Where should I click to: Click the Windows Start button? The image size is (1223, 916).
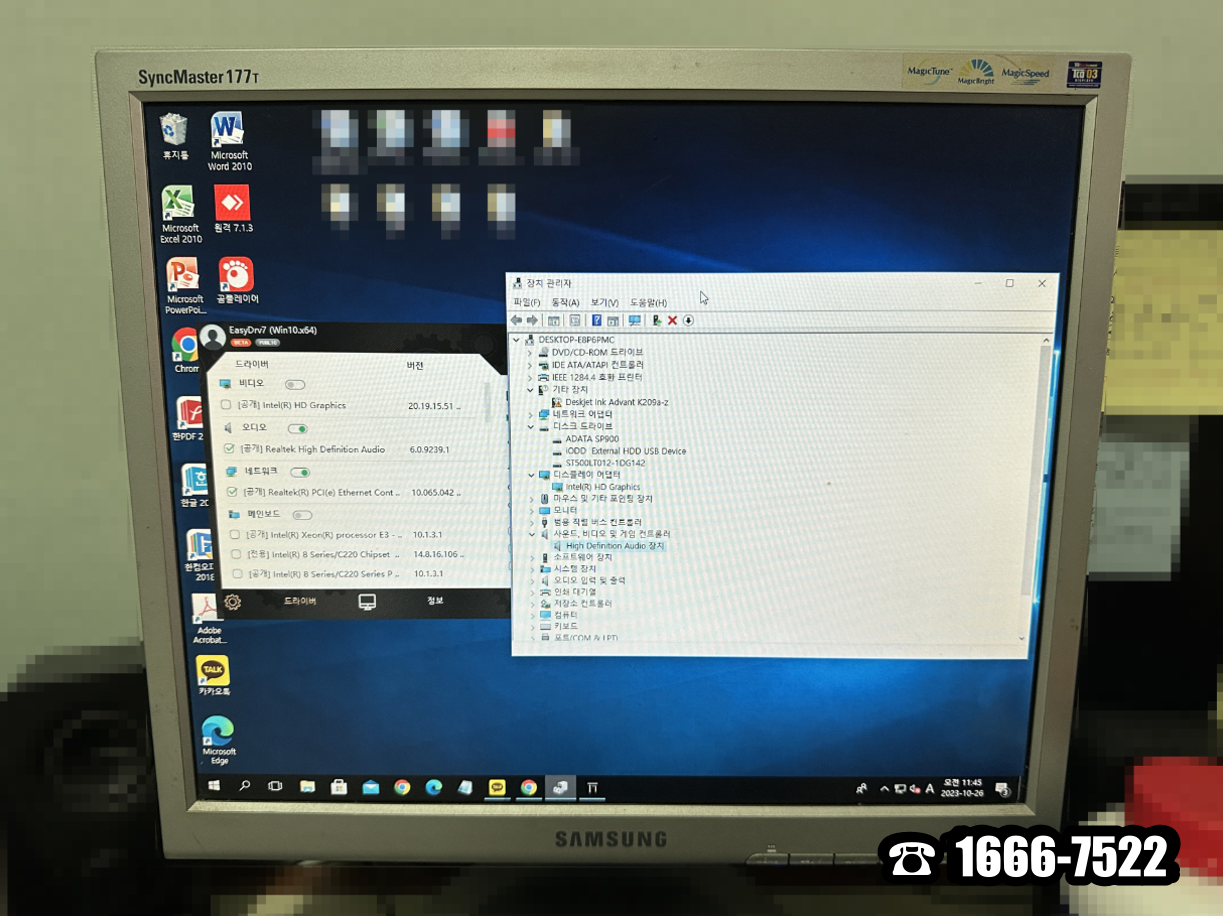pos(214,787)
